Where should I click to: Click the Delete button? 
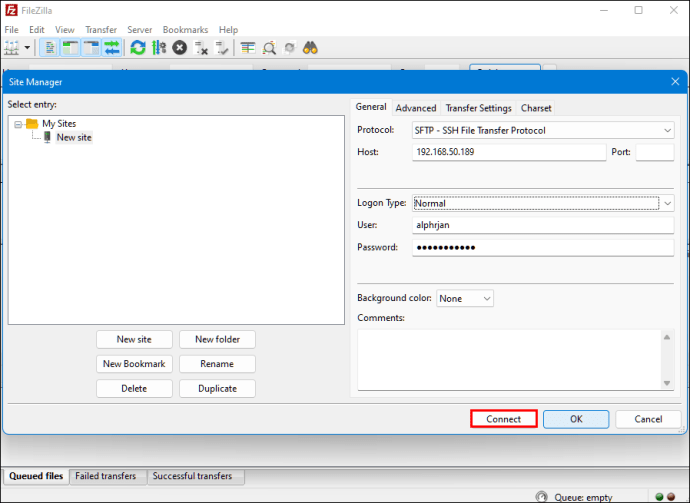click(134, 389)
